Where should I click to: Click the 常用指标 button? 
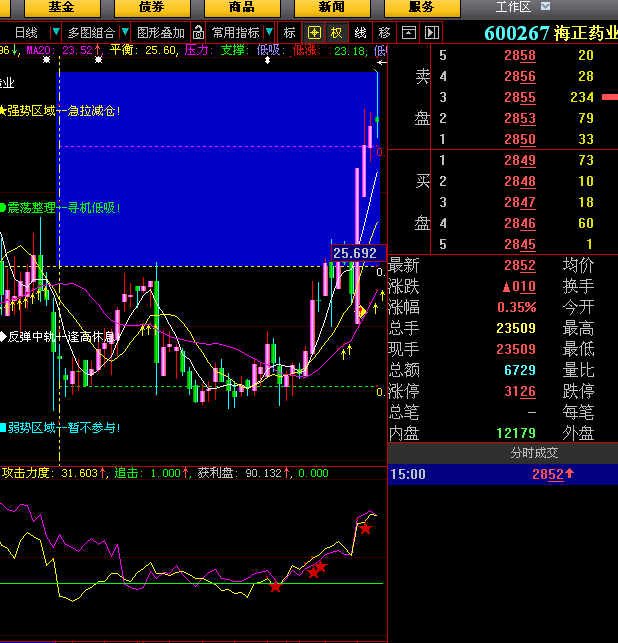pyautogui.click(x=235, y=32)
